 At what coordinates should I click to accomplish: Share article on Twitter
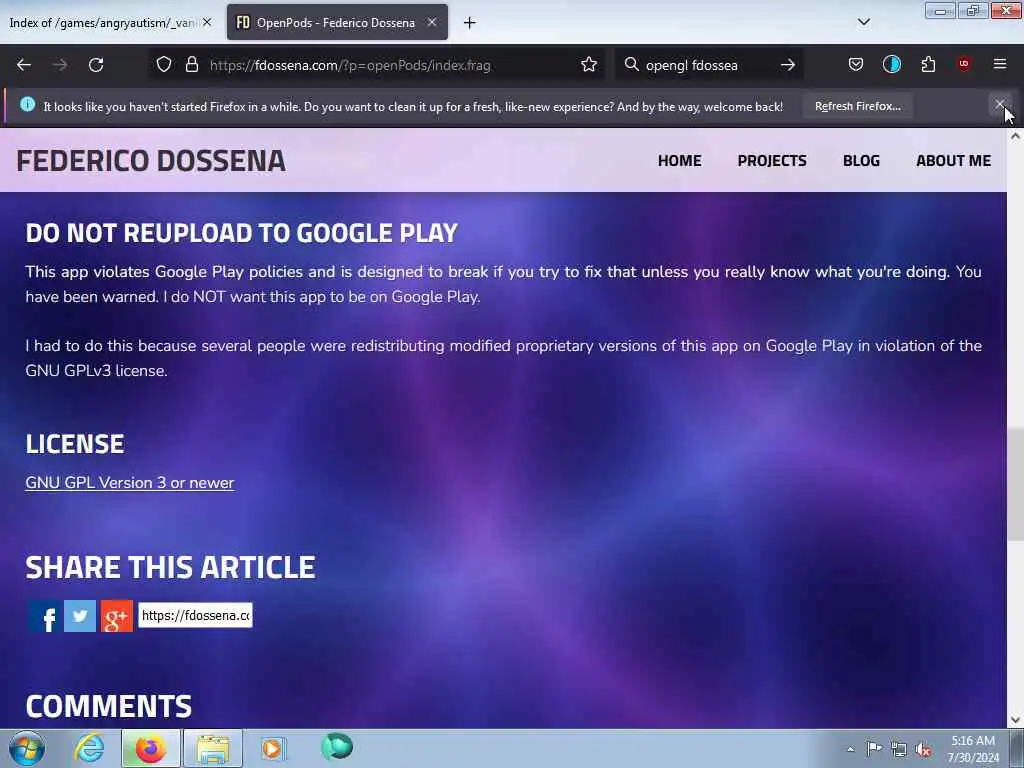80,616
